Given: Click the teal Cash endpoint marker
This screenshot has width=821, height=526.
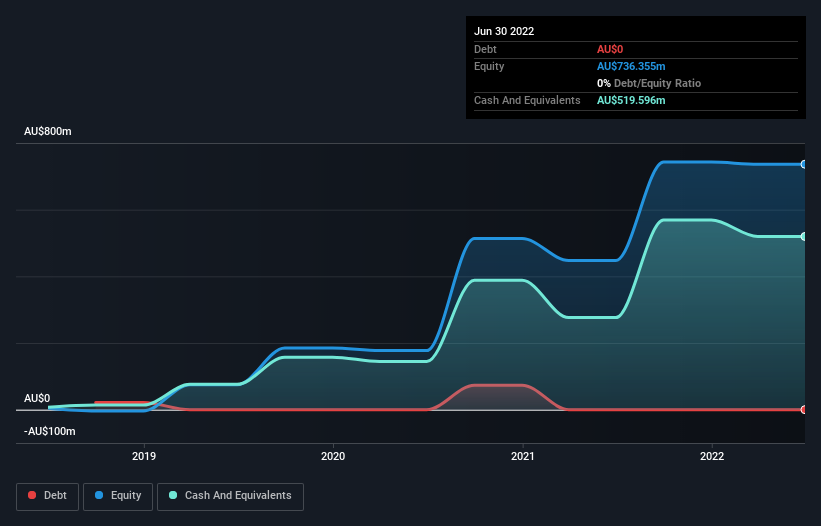Looking at the screenshot, I should (804, 237).
